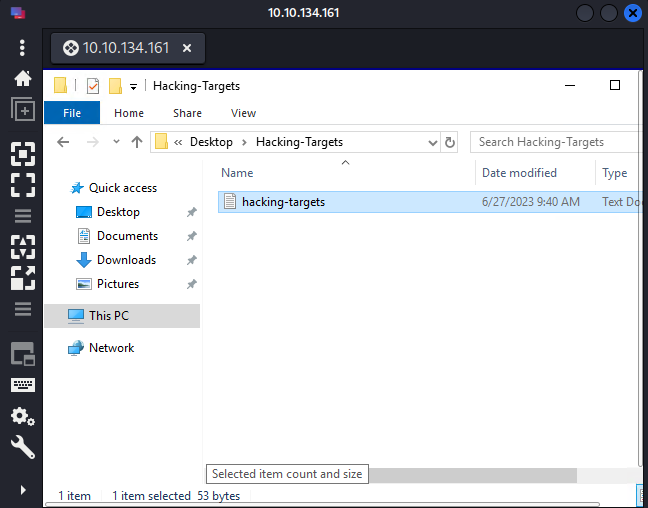Click the New folder quick toolbar icon

(x=115, y=86)
